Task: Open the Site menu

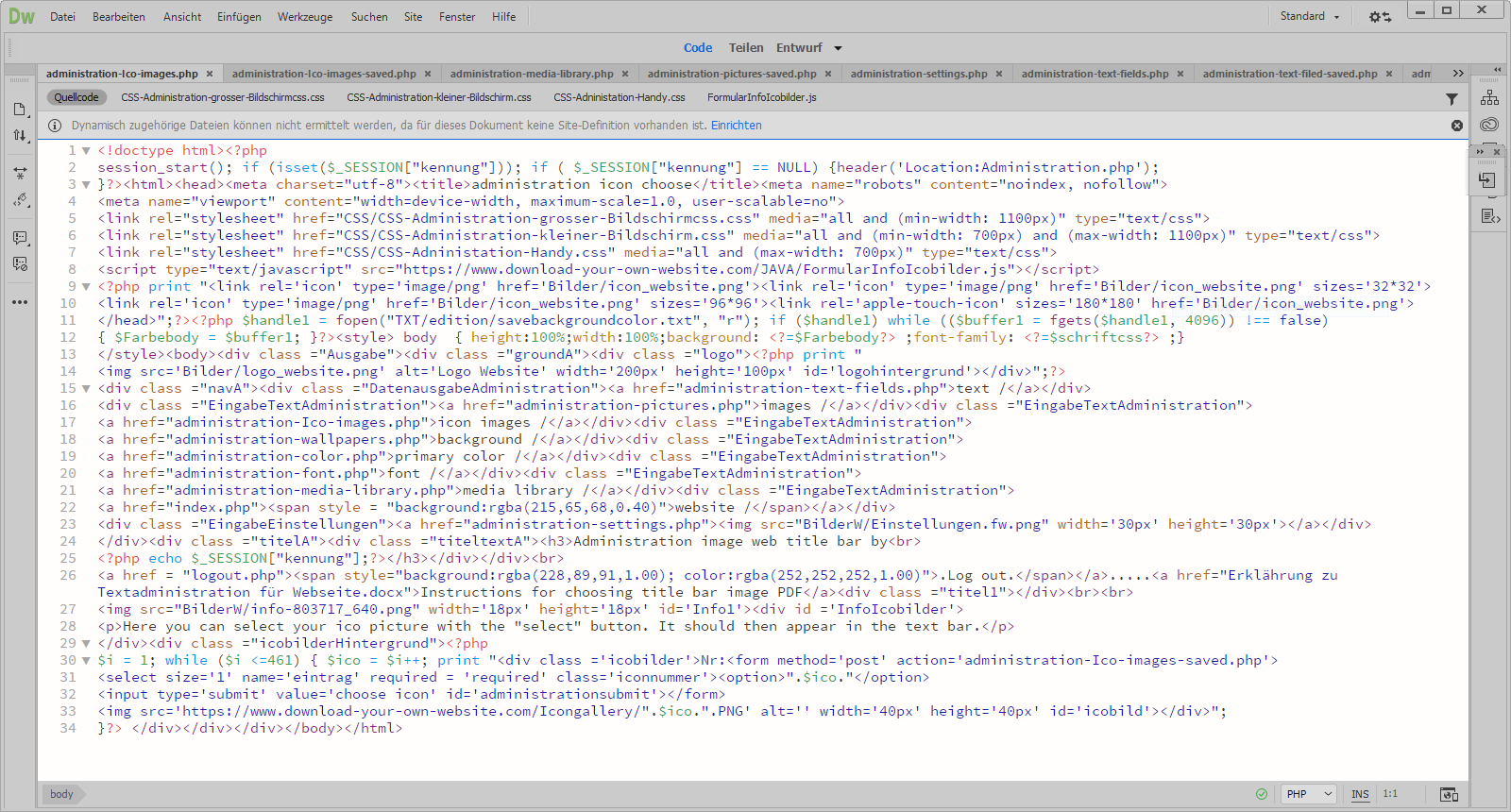Action: click(414, 17)
